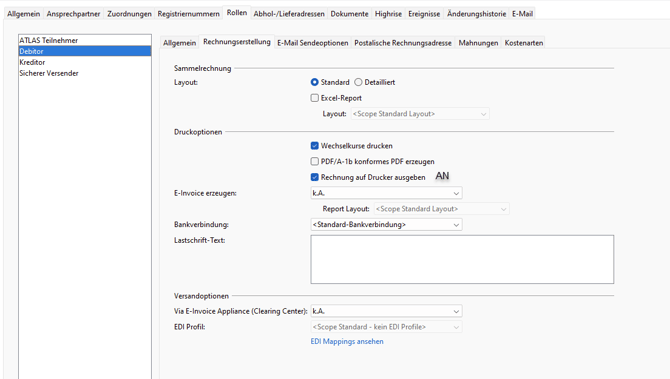This screenshot has width=670, height=379.
Task: Select ATLAS Teilnehmer in the role list
Action: click(x=85, y=40)
